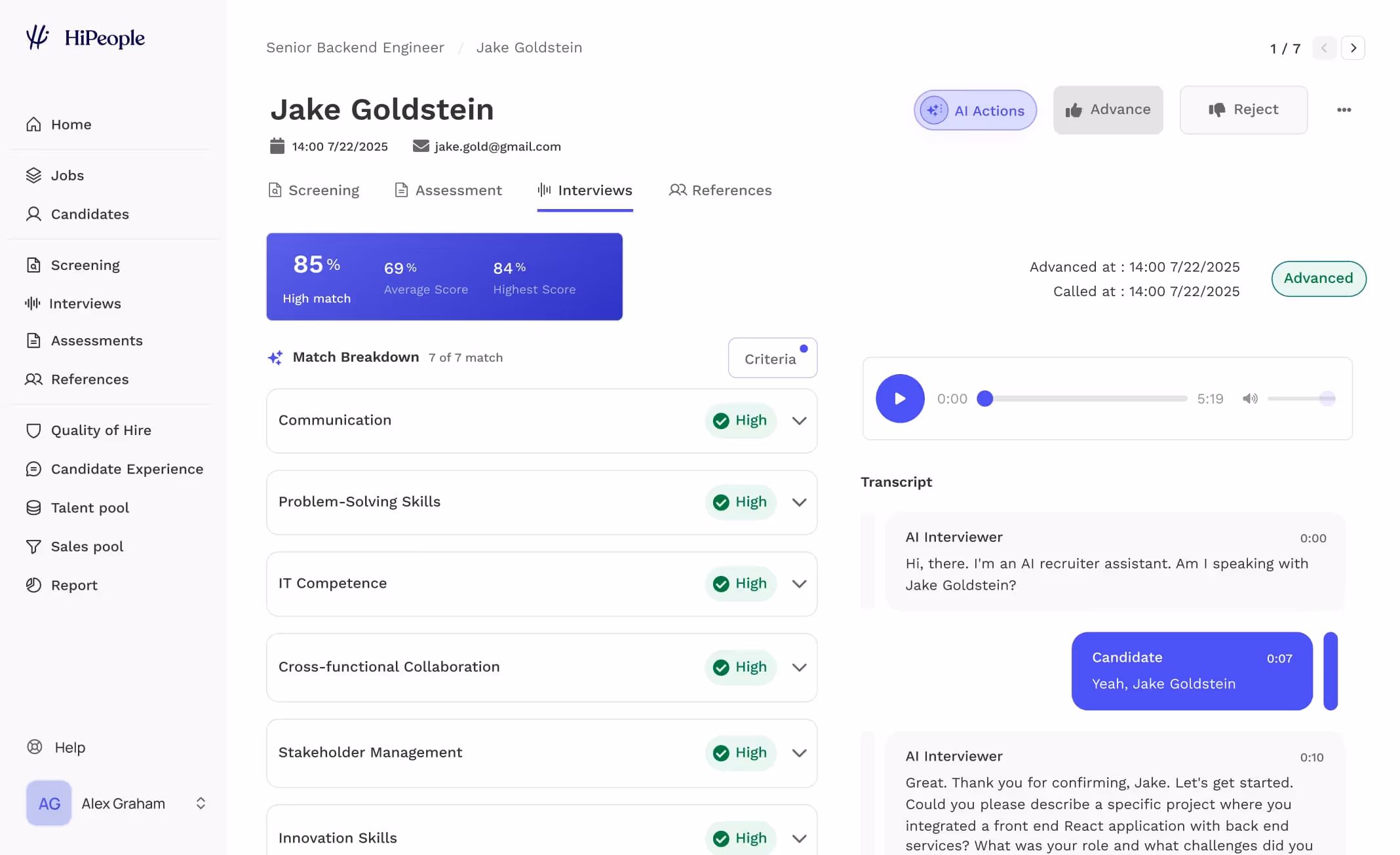Navigate to Quality of Hire
The image size is (1400, 855).
pos(101,430)
